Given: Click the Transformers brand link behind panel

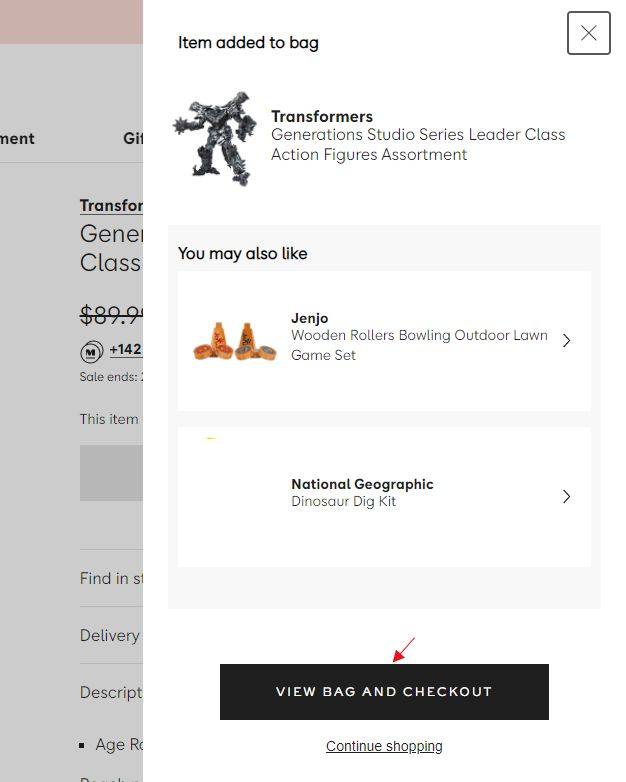Looking at the screenshot, I should [x=111, y=205].
